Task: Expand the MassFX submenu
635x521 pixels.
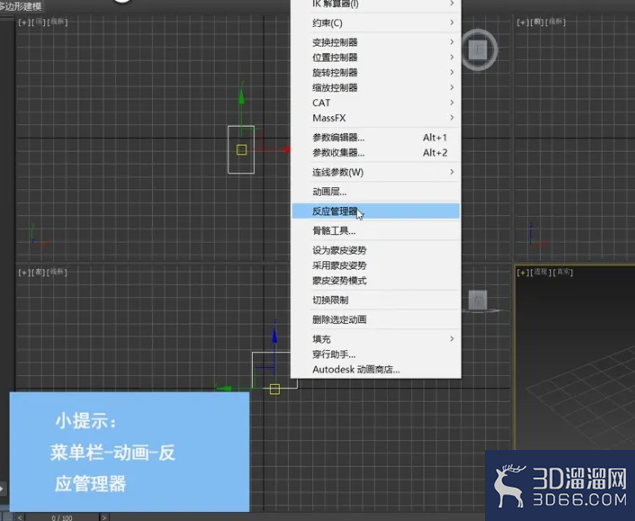Action: point(375,118)
